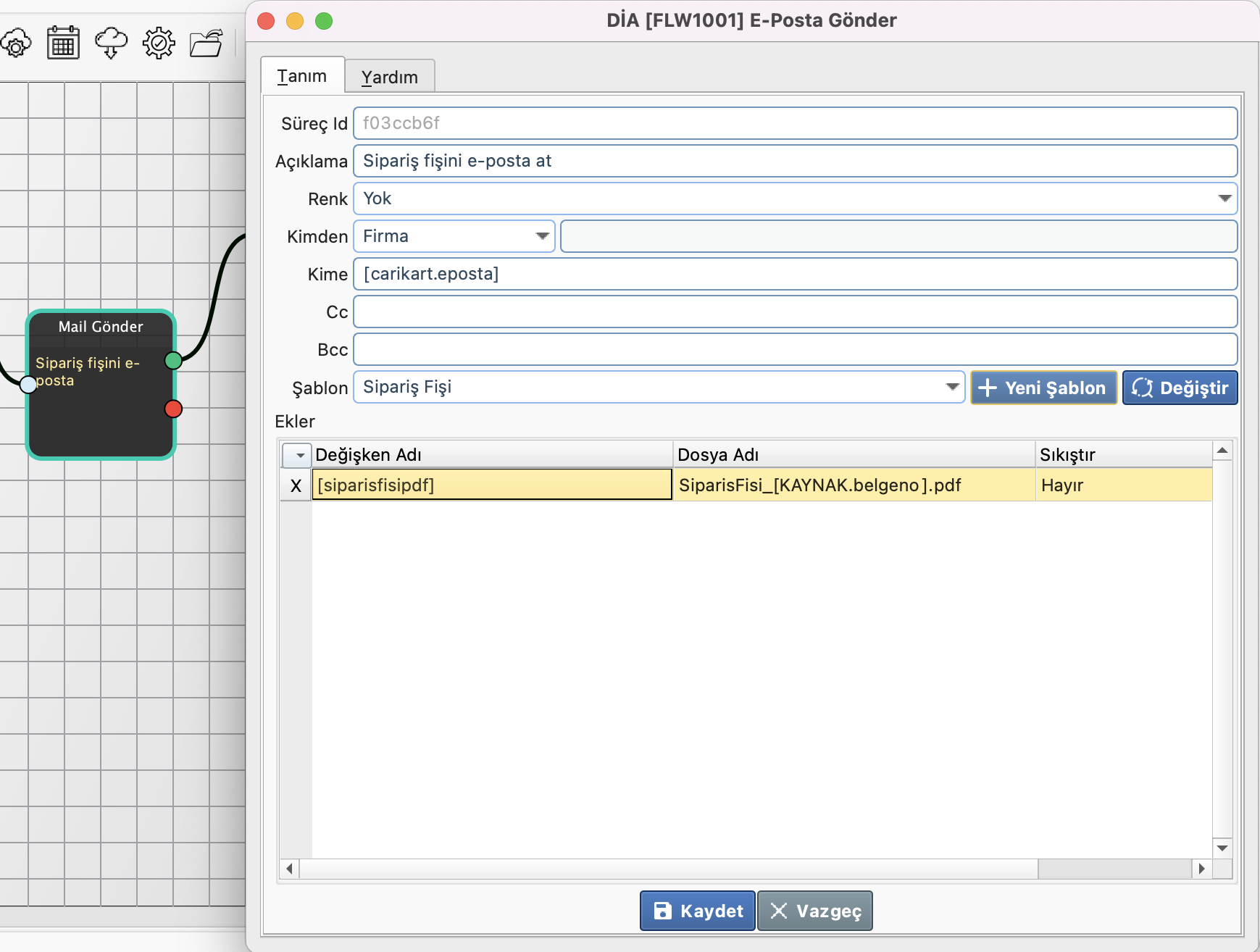Click the horizontal scrollbar under Ekler table
Viewport: 1260px width, 952px height.
point(667,868)
